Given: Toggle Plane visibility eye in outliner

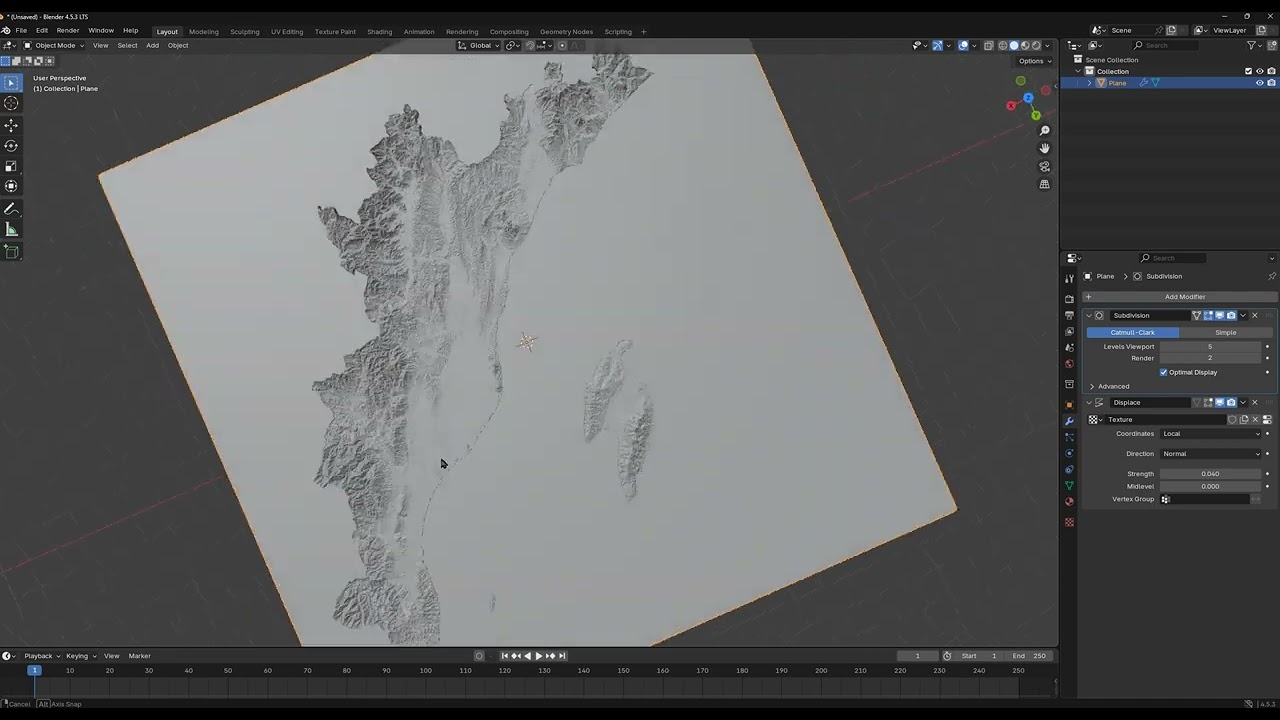Looking at the screenshot, I should coord(1259,83).
